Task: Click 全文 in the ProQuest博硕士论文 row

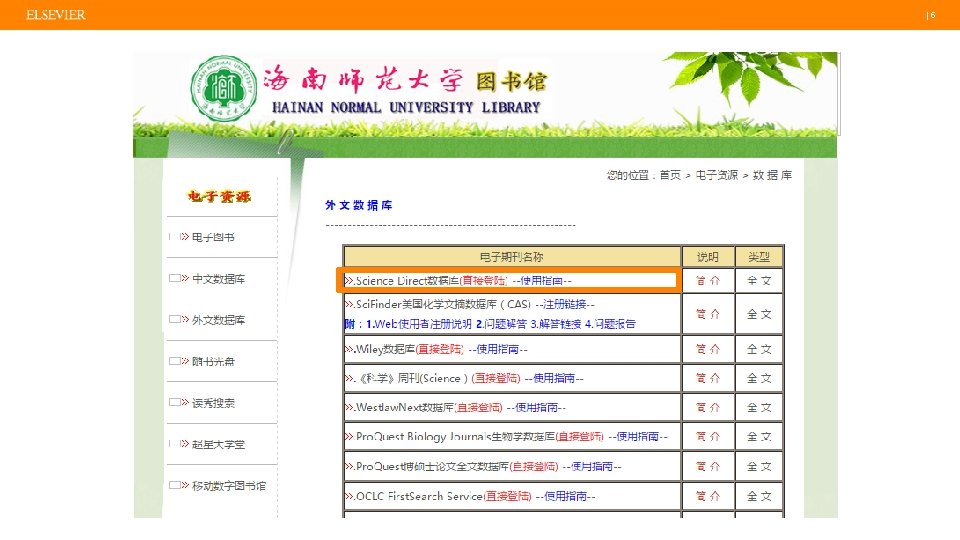Action: click(759, 466)
